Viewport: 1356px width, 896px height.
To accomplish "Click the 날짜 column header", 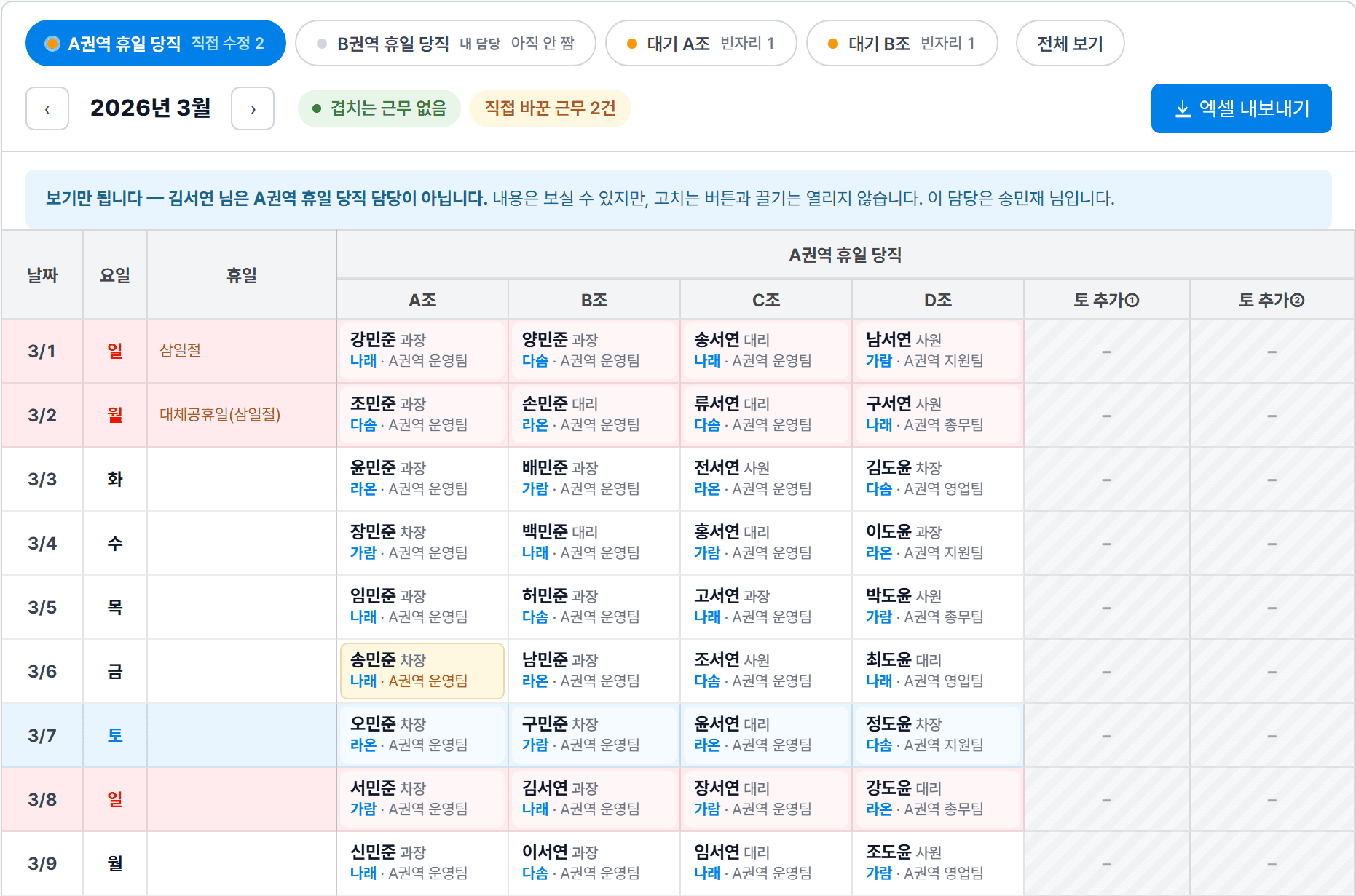I will pyautogui.click(x=42, y=275).
